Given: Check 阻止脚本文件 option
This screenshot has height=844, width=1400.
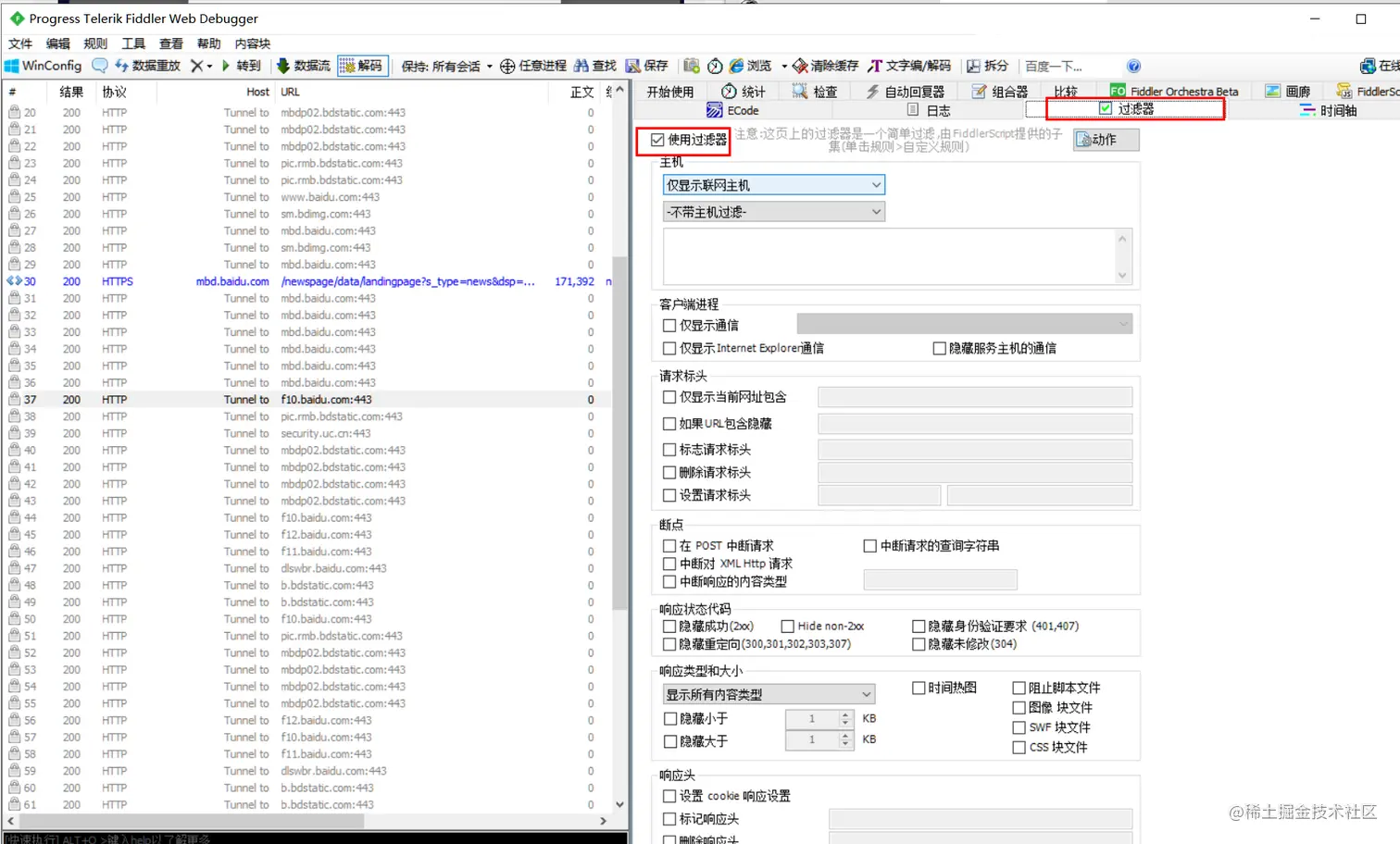Looking at the screenshot, I should click(x=1019, y=689).
